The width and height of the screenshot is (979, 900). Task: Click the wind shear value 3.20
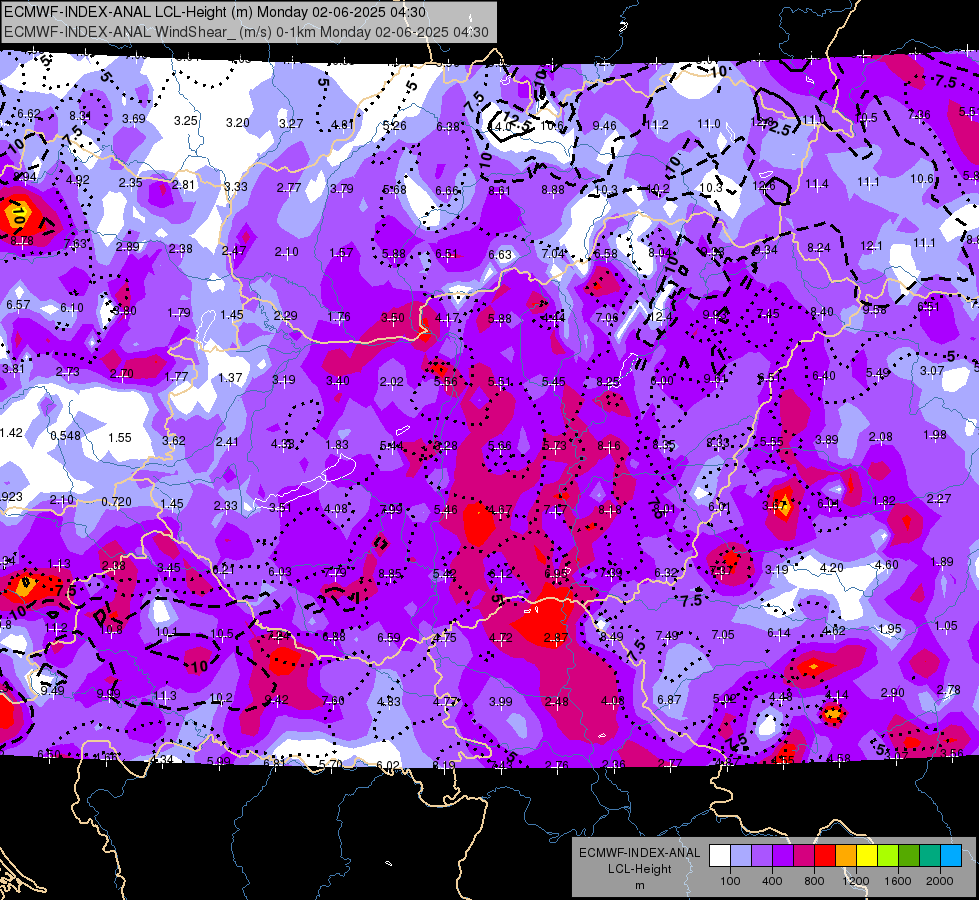pos(237,122)
